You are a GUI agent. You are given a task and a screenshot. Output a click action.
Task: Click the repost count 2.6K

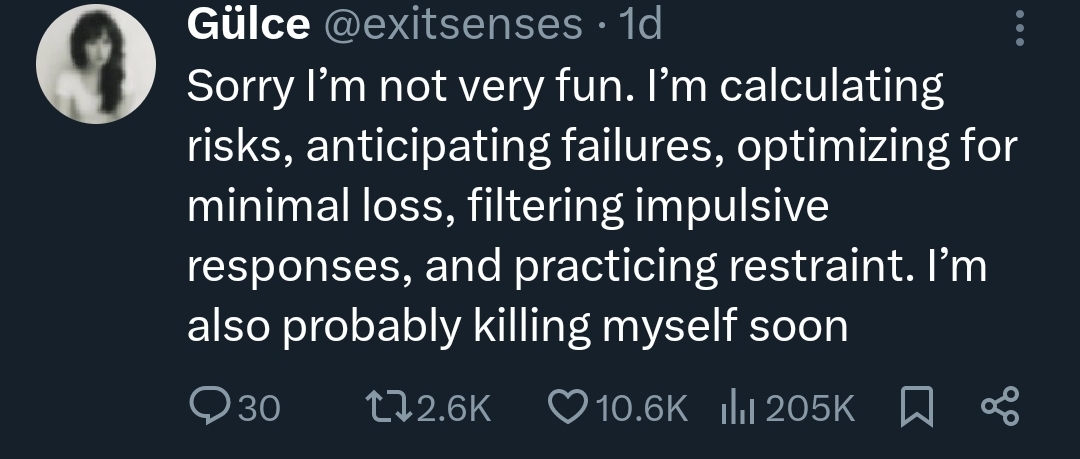coord(452,406)
